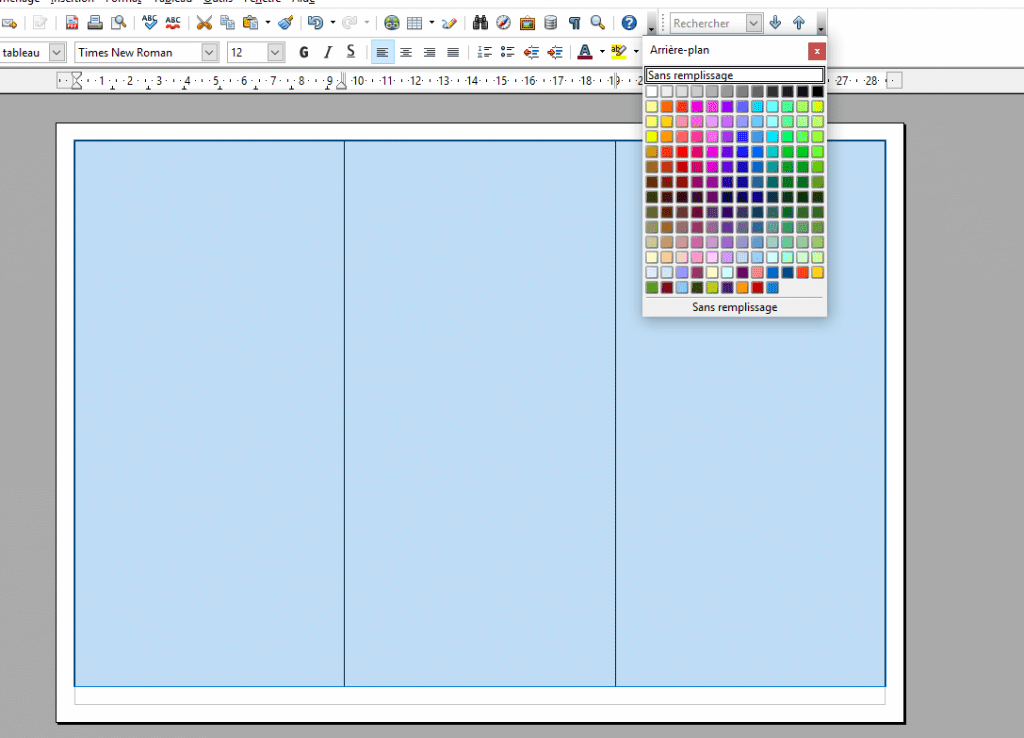Viewport: 1024px width, 738px height.
Task: Open the highlighting color arrow
Action: coord(636,52)
